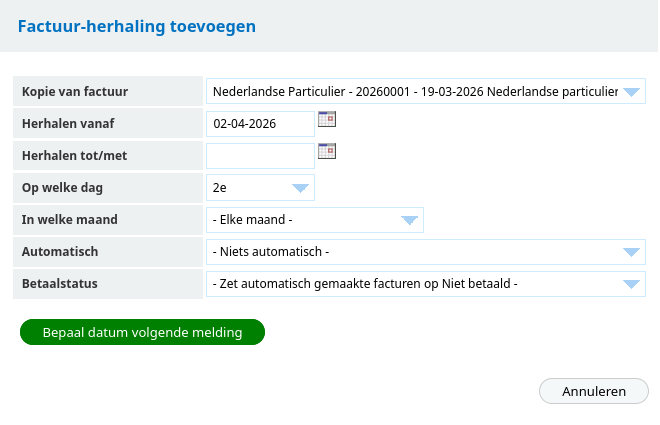Open the calendar picker for Herhalen vanaf
Viewport: 660px width, 425px height.
327,120
